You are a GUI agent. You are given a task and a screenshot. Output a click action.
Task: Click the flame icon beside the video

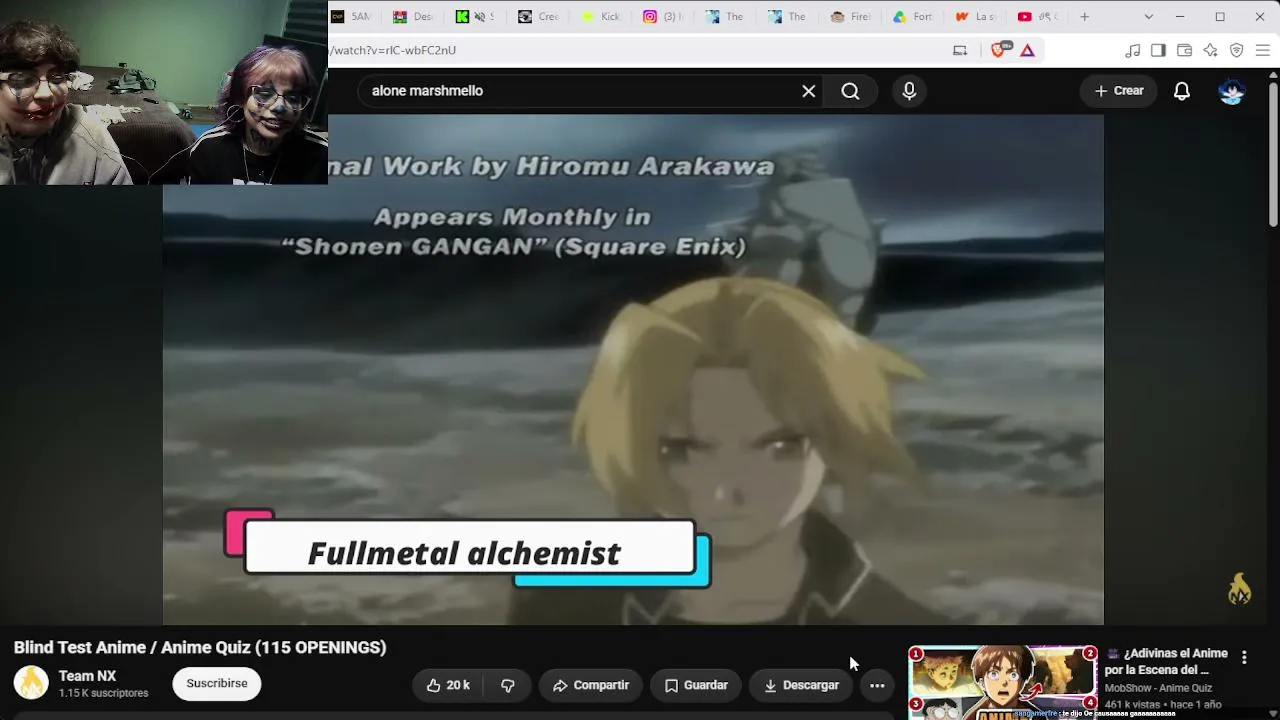pyautogui.click(x=1239, y=589)
